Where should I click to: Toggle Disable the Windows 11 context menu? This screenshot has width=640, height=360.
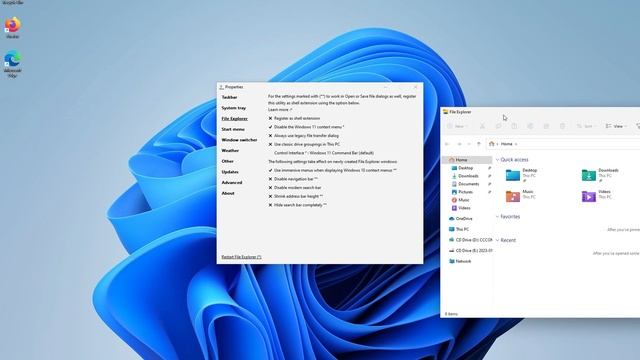(306, 127)
